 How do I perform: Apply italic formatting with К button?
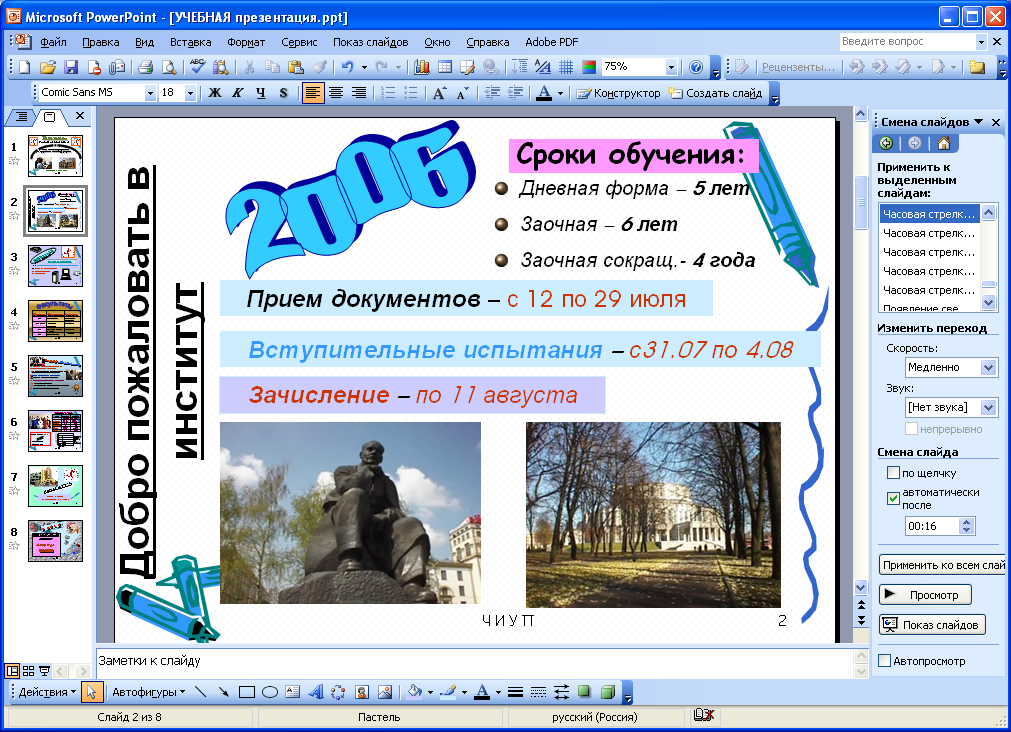pyautogui.click(x=237, y=93)
